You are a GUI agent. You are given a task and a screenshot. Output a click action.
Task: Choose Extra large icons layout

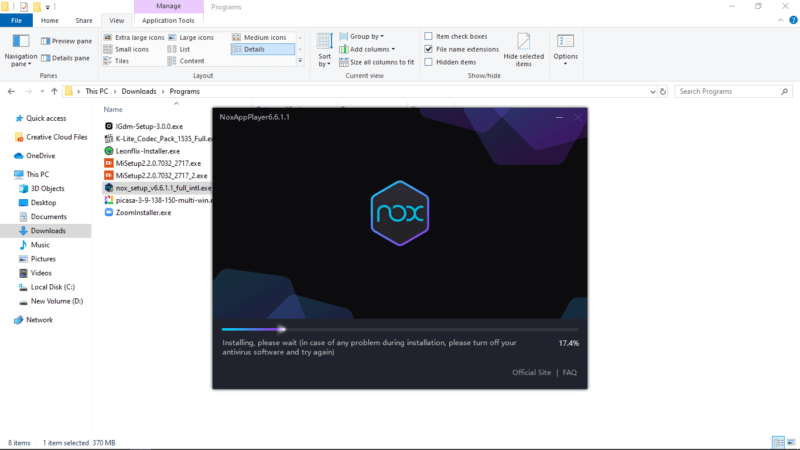click(134, 37)
